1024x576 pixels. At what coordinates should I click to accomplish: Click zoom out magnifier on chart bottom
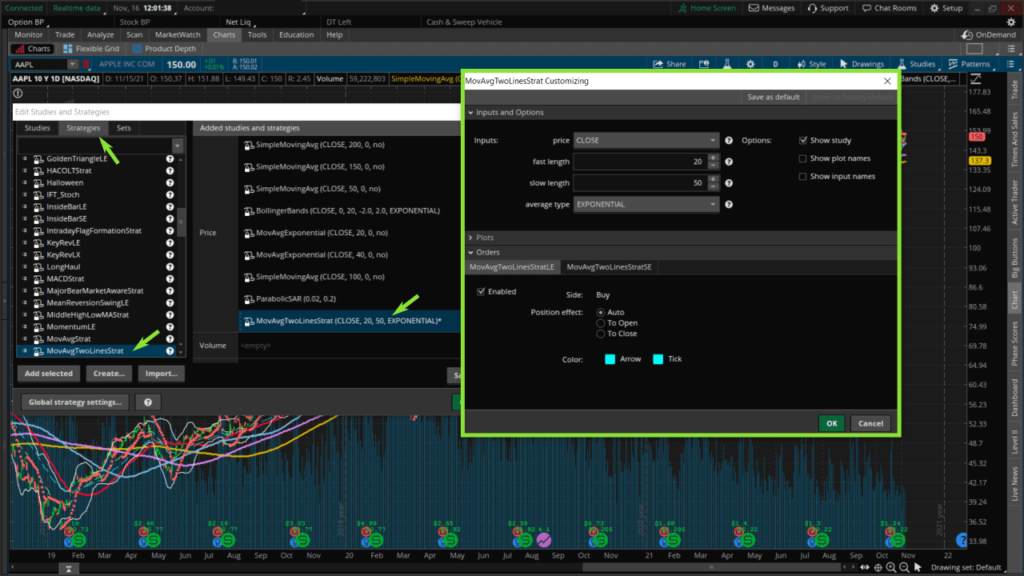coord(904,568)
